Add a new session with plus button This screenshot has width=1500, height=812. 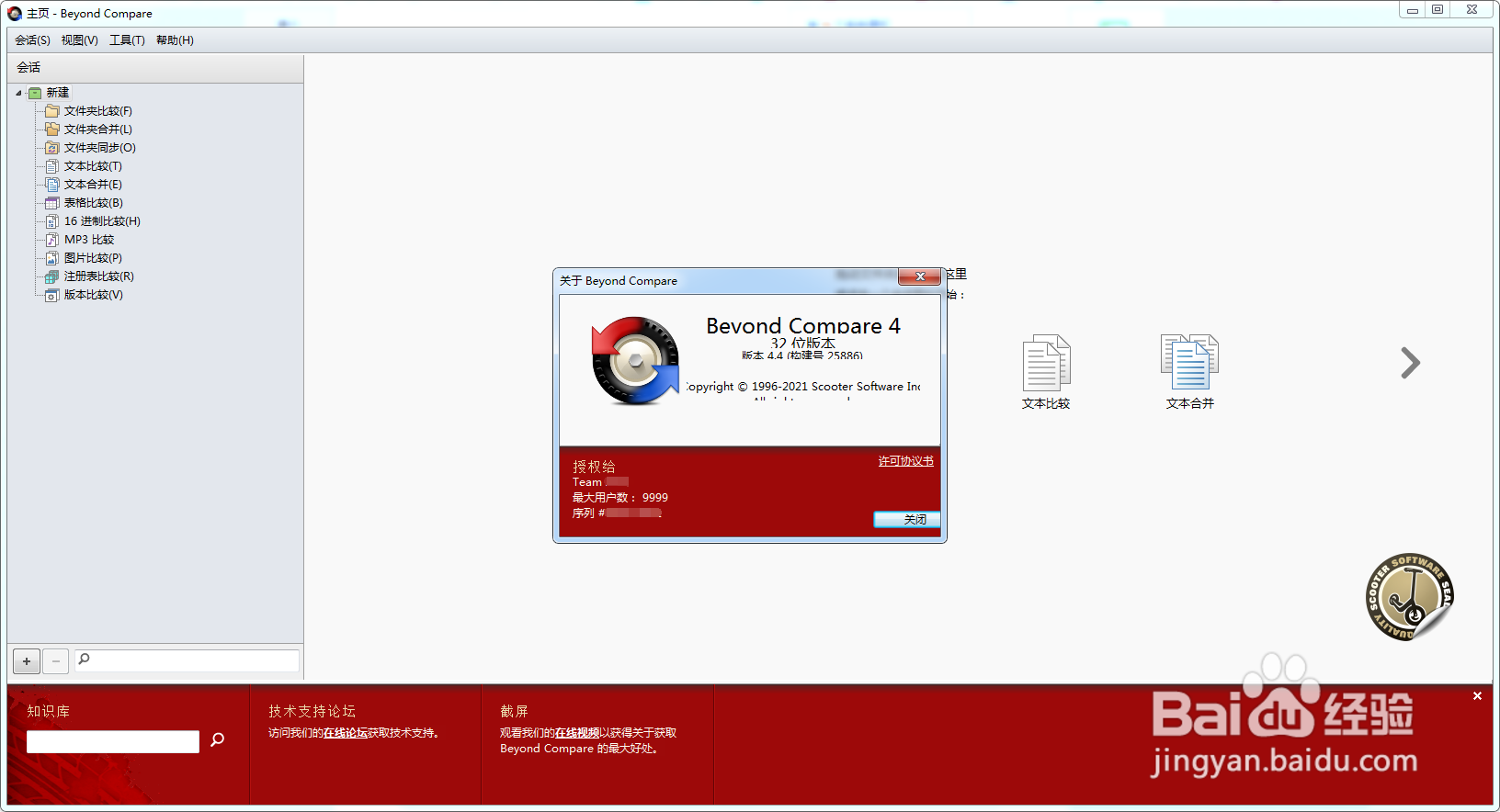27,660
